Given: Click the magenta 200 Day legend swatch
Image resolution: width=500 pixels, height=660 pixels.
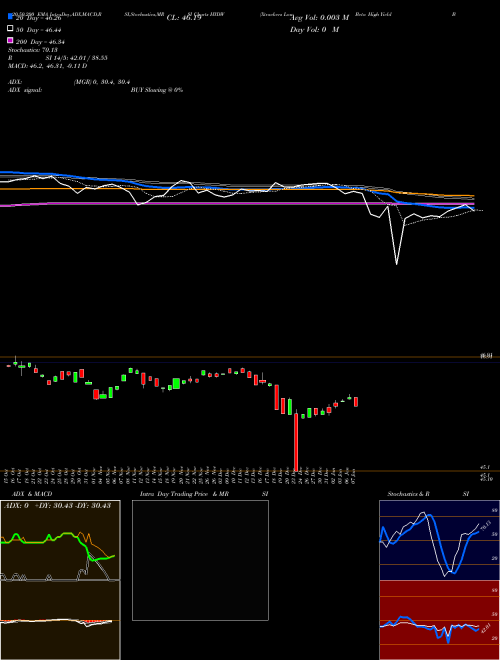Looking at the screenshot, I should [10, 40].
